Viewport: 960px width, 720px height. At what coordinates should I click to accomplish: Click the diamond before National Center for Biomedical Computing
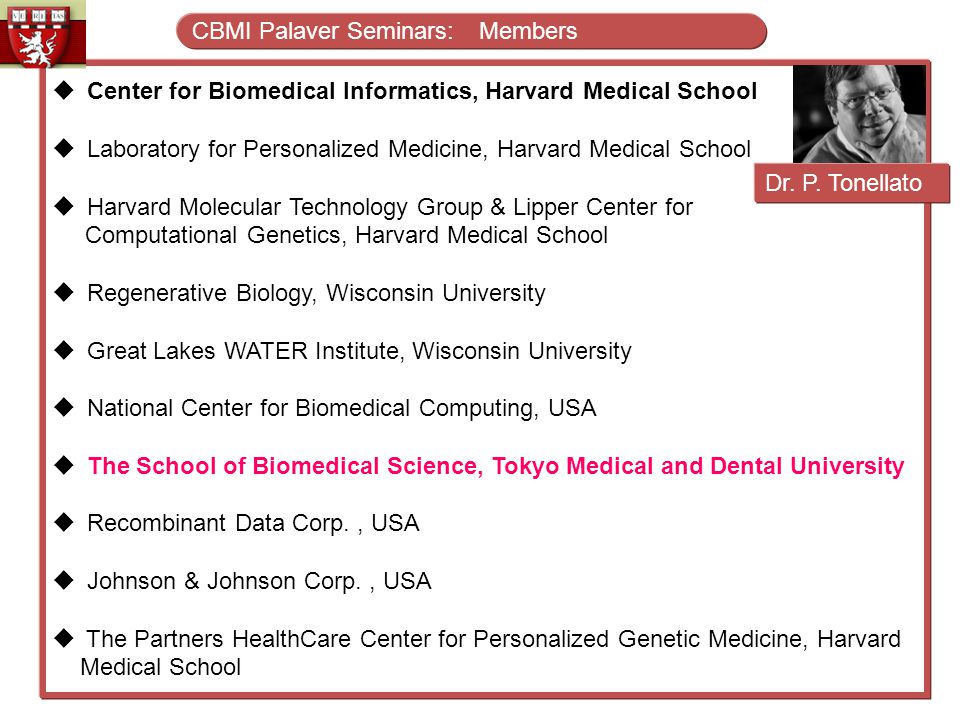64,407
